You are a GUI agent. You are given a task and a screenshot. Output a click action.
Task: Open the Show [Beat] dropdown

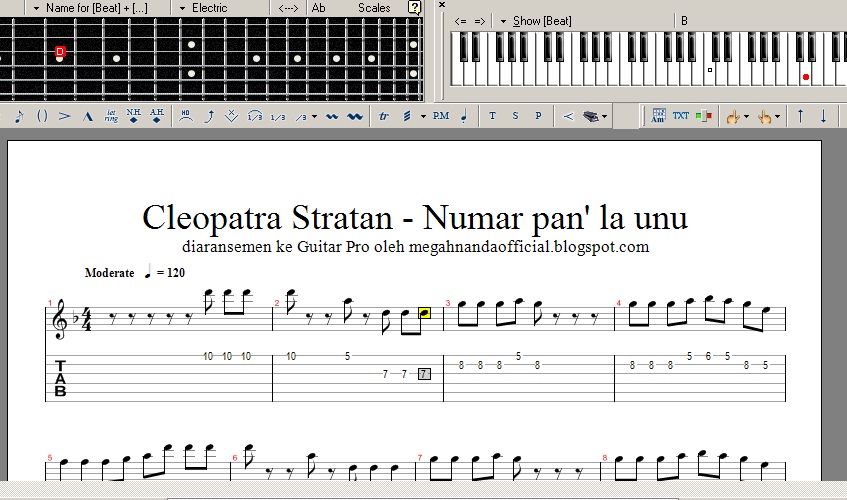pyautogui.click(x=503, y=22)
